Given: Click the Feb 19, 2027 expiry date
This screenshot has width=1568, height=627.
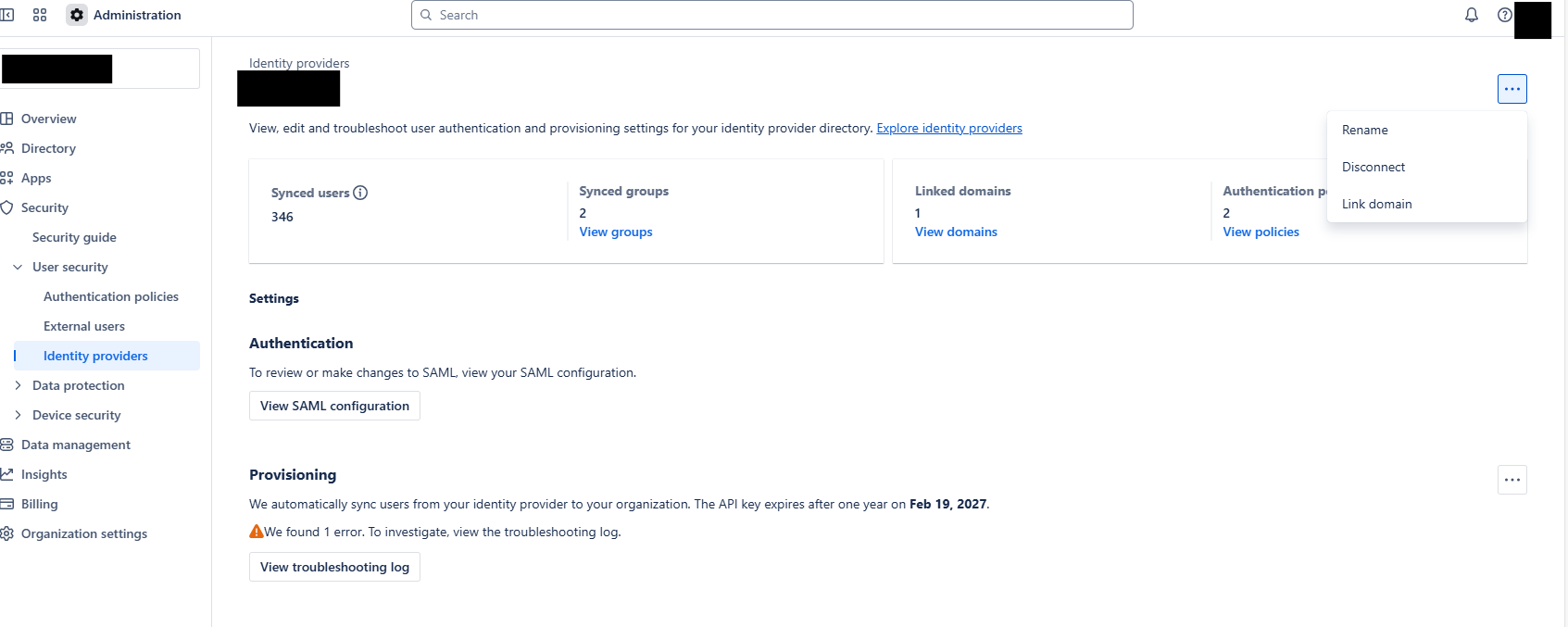Looking at the screenshot, I should pos(947,504).
